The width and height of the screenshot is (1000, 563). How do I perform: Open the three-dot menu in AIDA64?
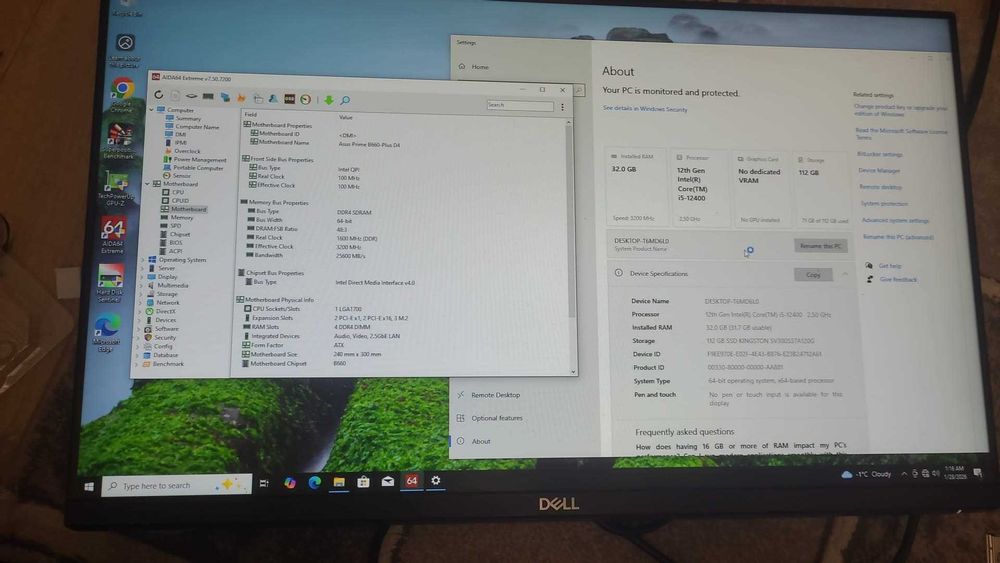point(562,107)
